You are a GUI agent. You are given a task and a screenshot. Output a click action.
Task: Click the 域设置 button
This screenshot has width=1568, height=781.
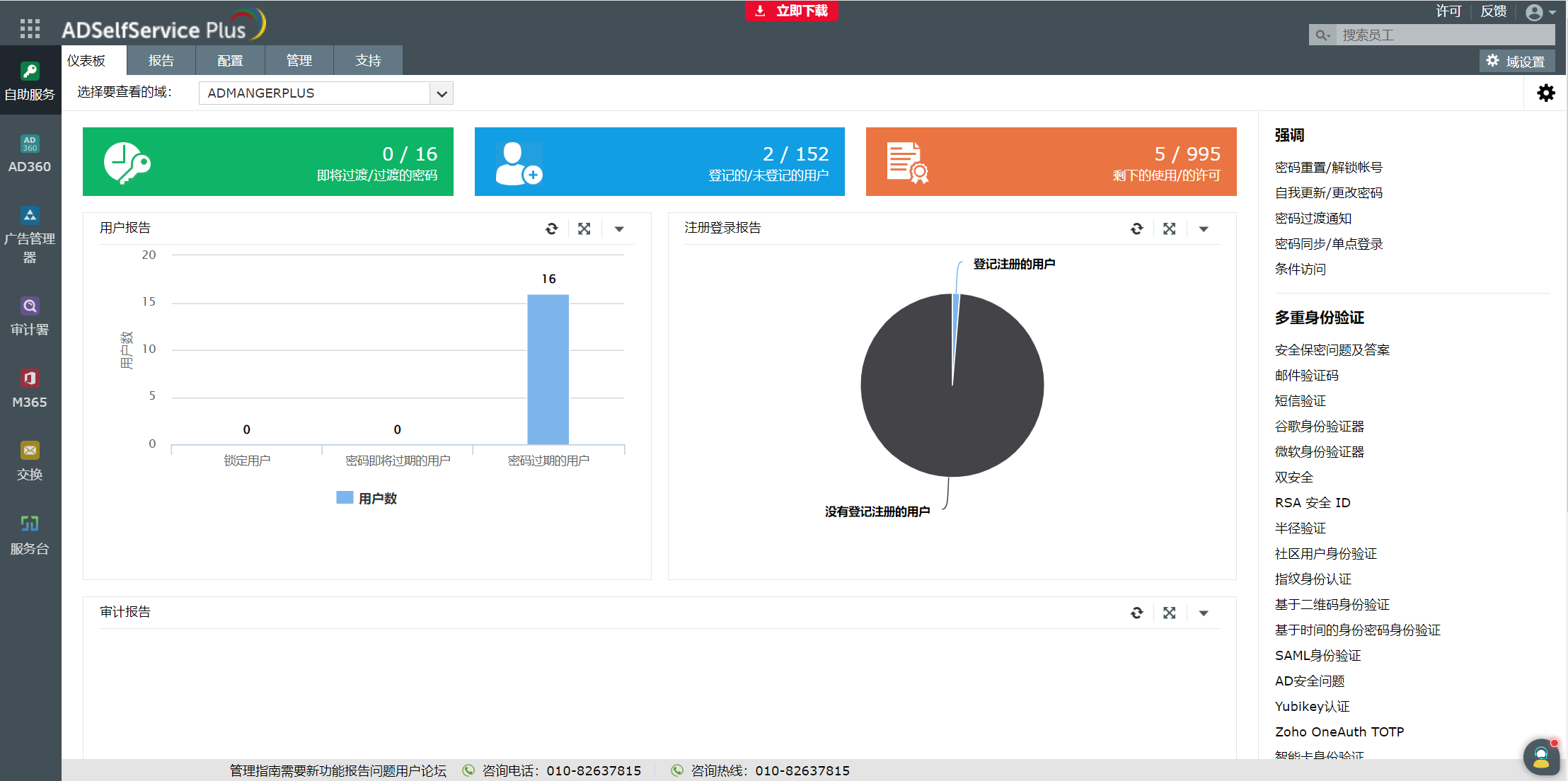1516,62
